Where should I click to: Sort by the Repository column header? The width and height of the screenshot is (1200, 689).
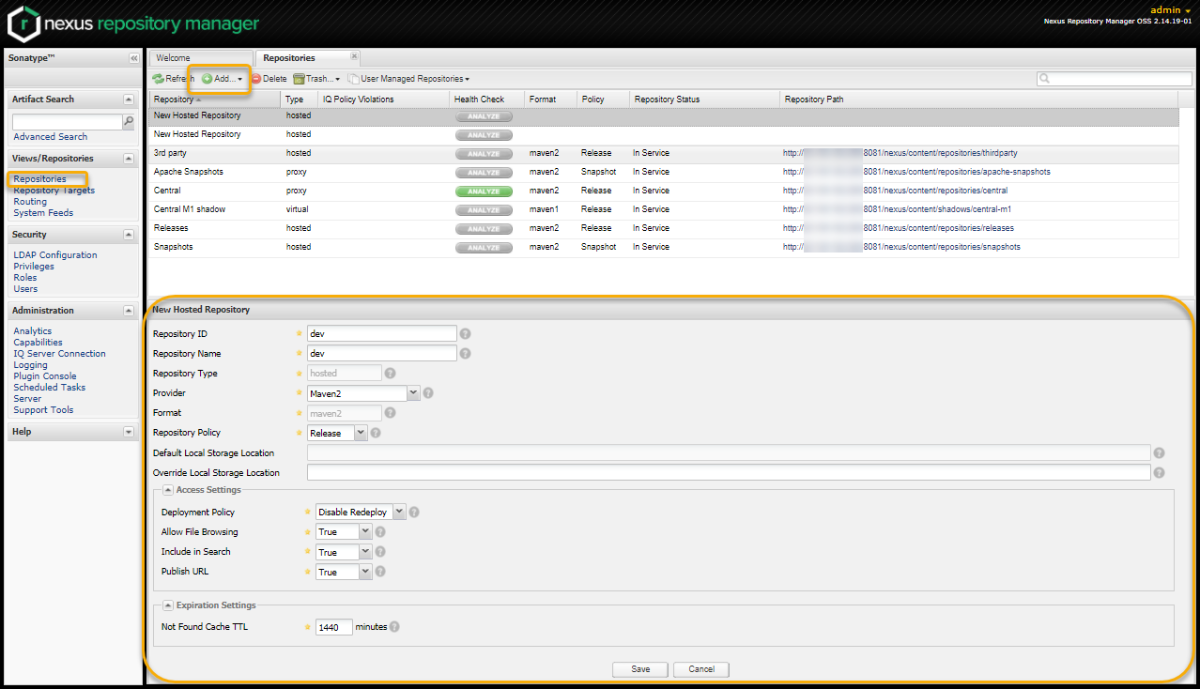[x=215, y=99]
